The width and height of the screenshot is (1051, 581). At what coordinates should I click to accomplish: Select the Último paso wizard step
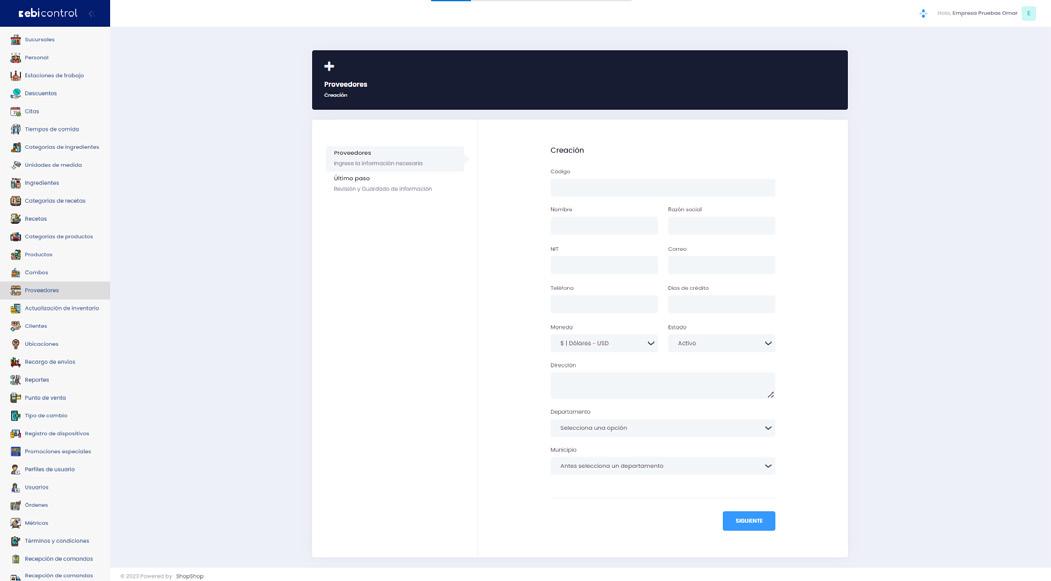(395, 184)
